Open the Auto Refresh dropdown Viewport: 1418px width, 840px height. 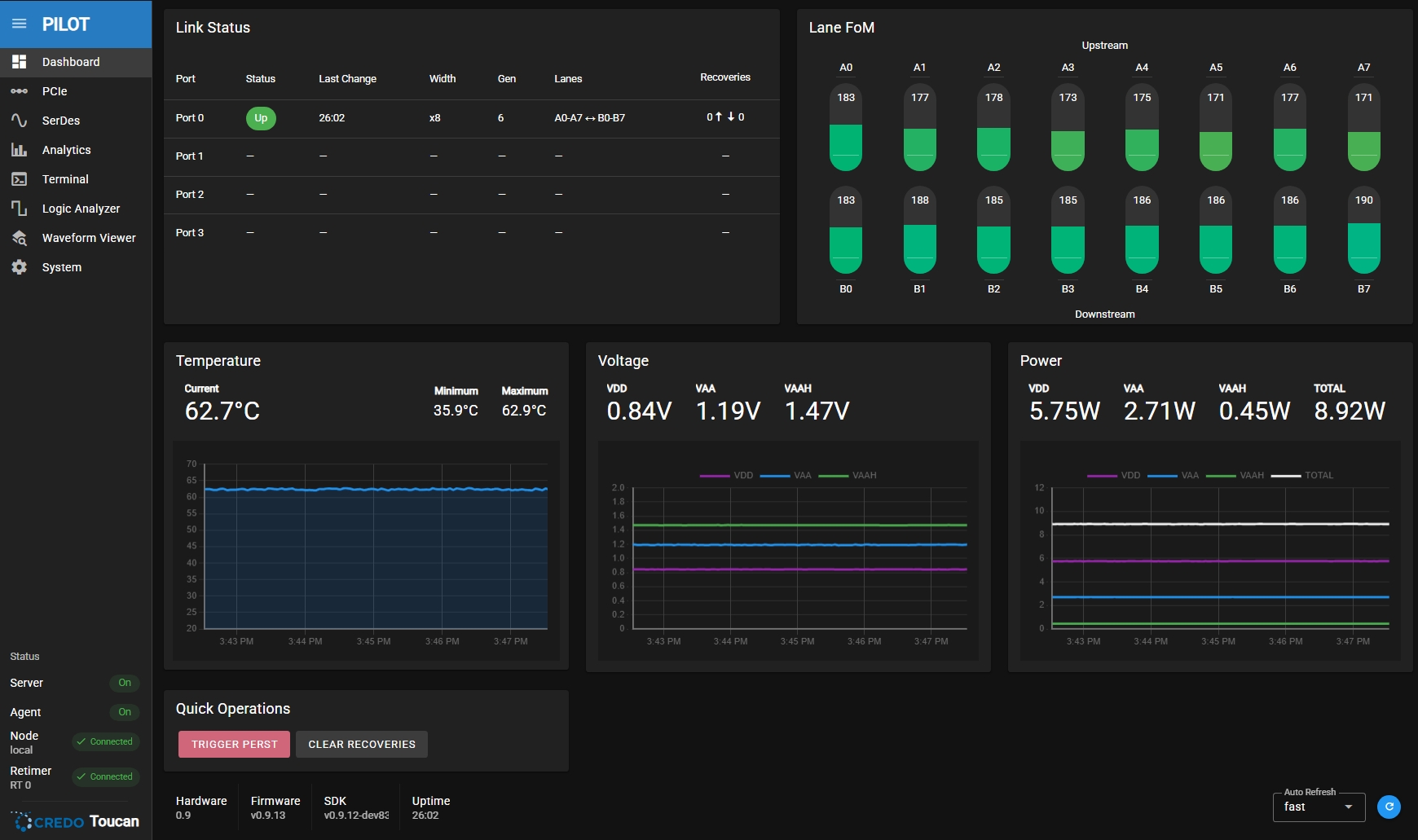pos(1318,807)
